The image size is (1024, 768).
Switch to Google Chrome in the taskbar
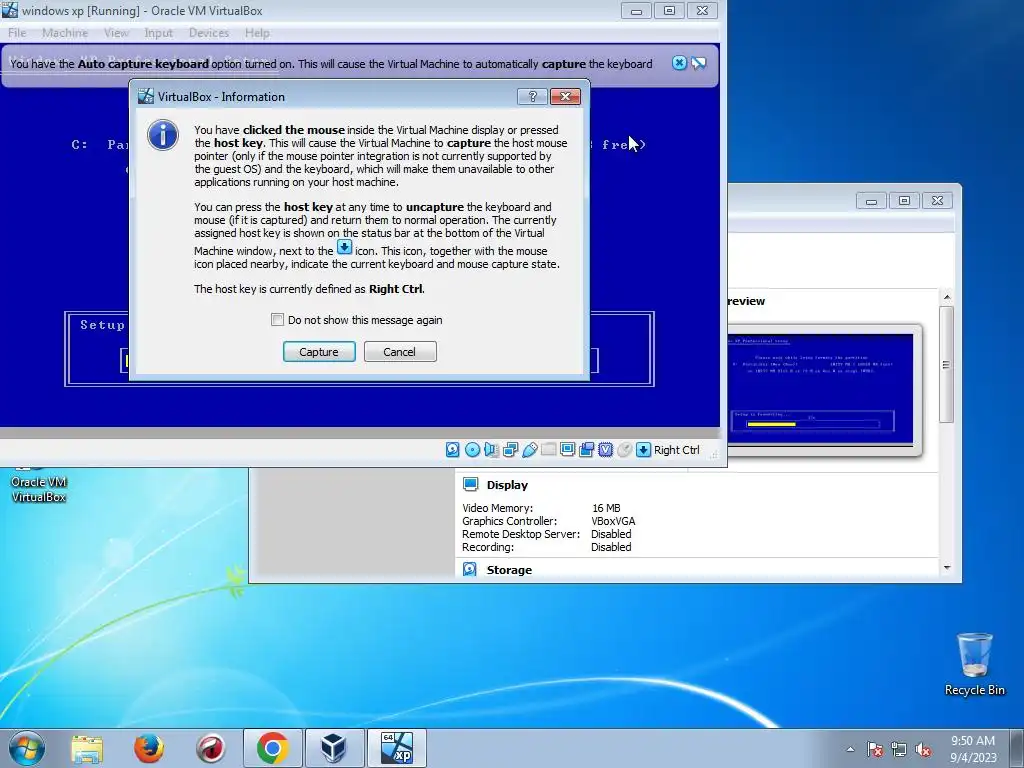pos(272,748)
